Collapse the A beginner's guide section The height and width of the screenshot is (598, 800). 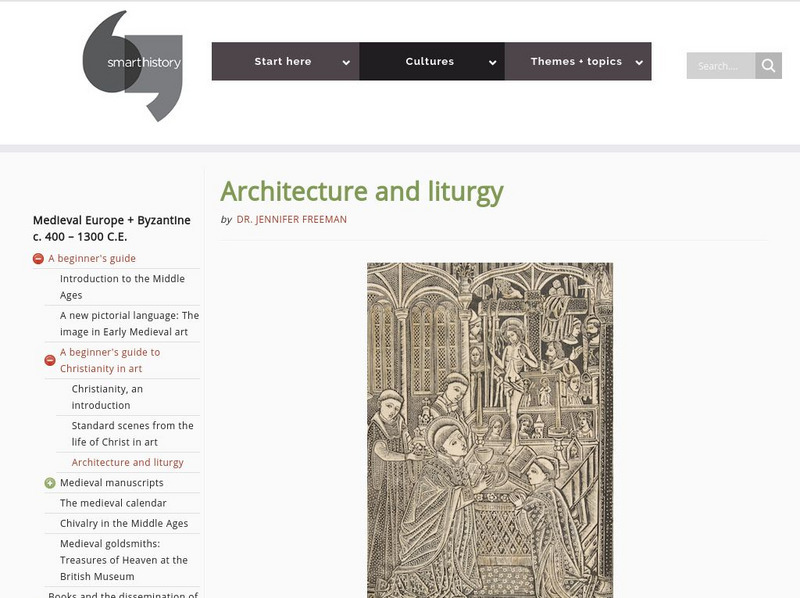coord(38,259)
